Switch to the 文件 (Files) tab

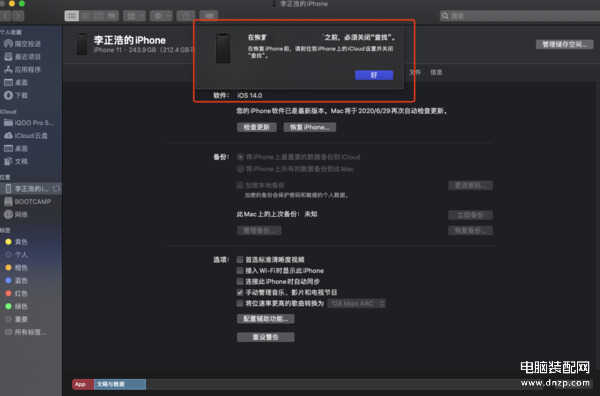click(x=415, y=72)
